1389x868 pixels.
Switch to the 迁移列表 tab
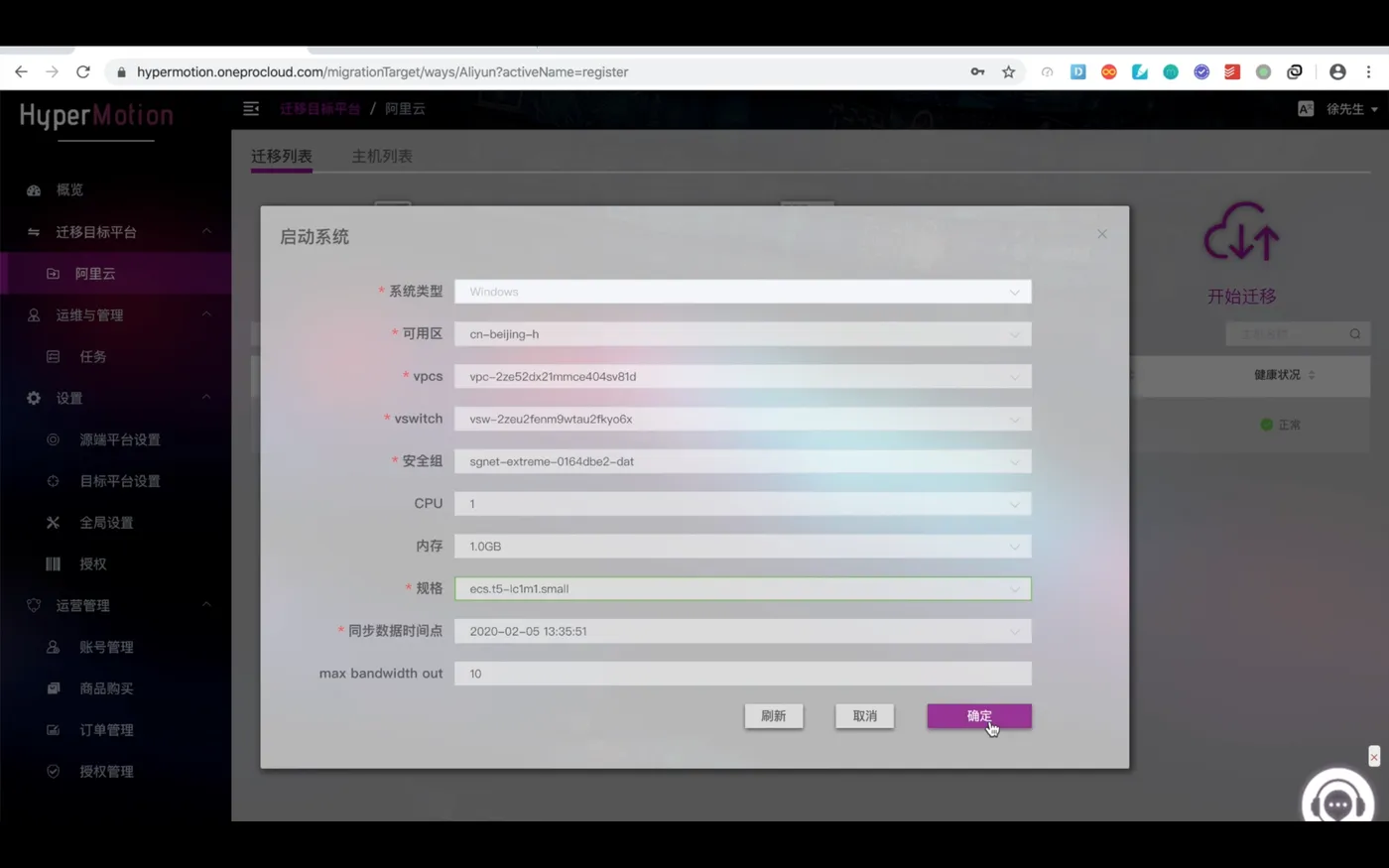click(282, 156)
